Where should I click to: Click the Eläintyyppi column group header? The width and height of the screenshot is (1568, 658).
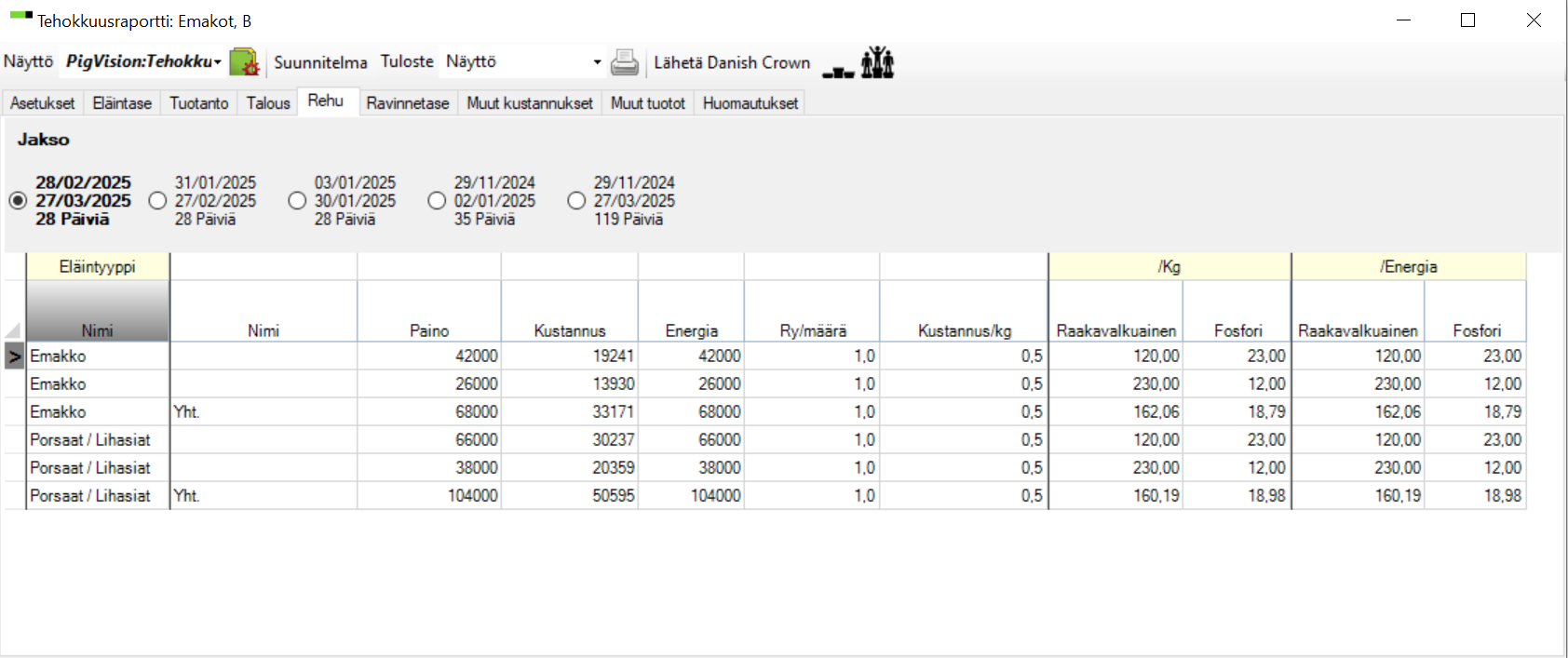tap(98, 266)
